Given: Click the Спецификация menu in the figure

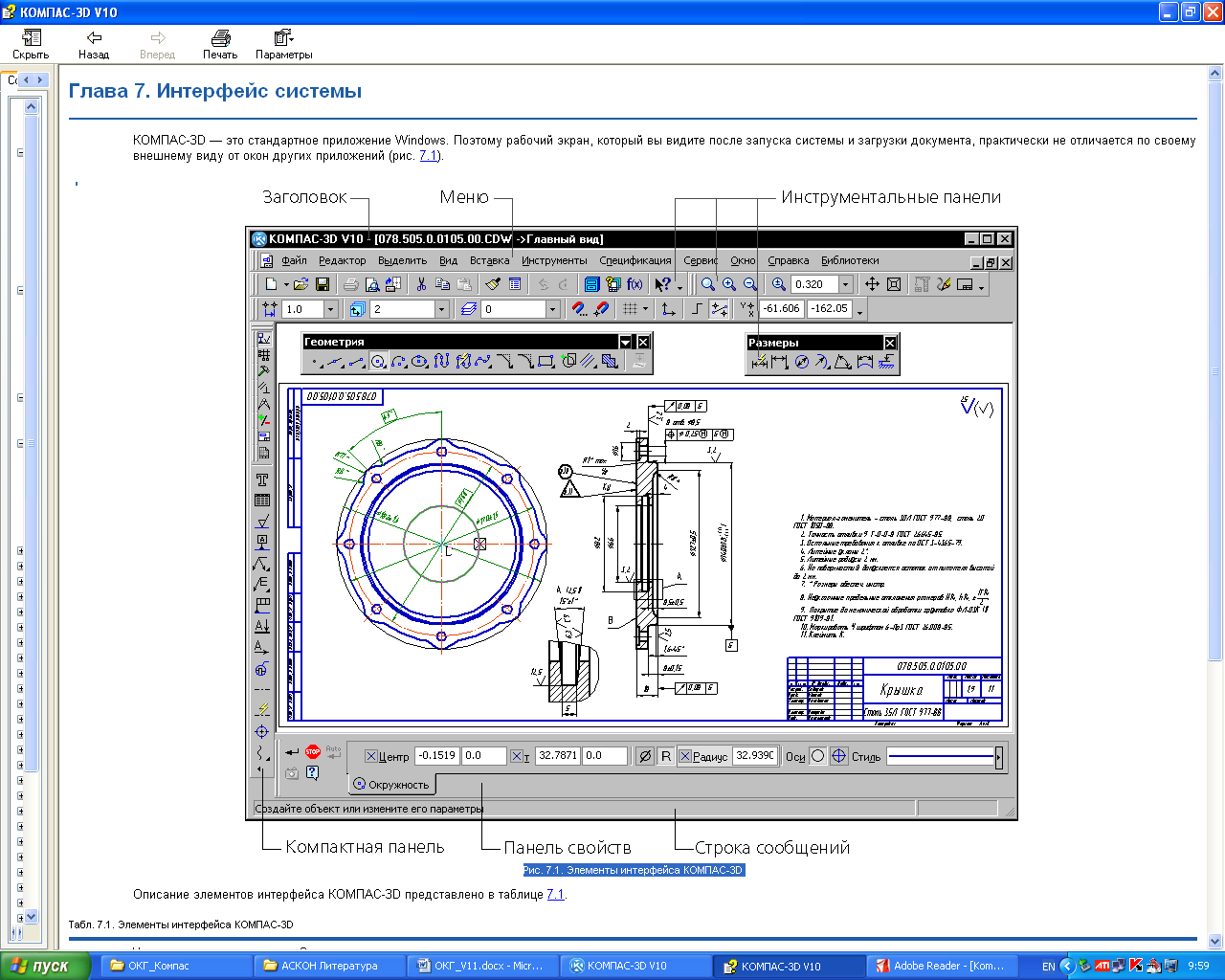Looking at the screenshot, I should pos(635,260).
